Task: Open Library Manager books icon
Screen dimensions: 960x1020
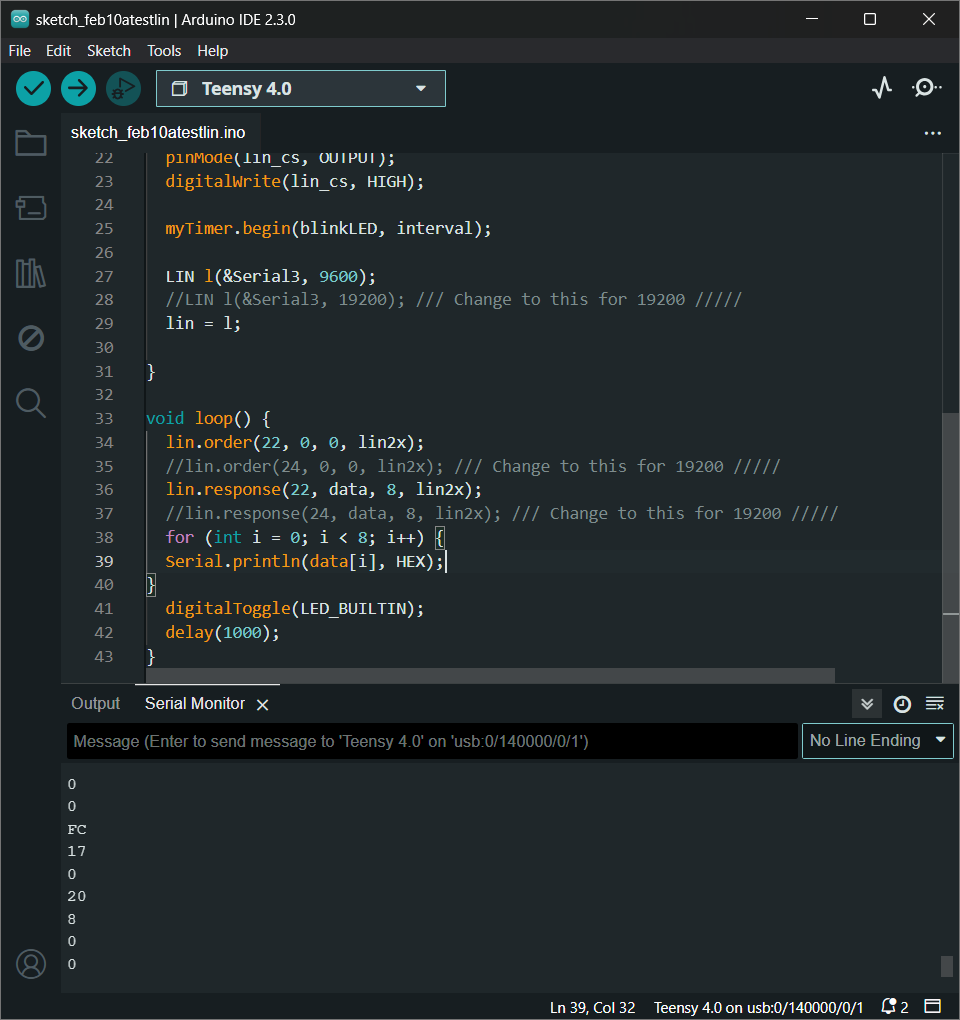Action: (x=31, y=273)
